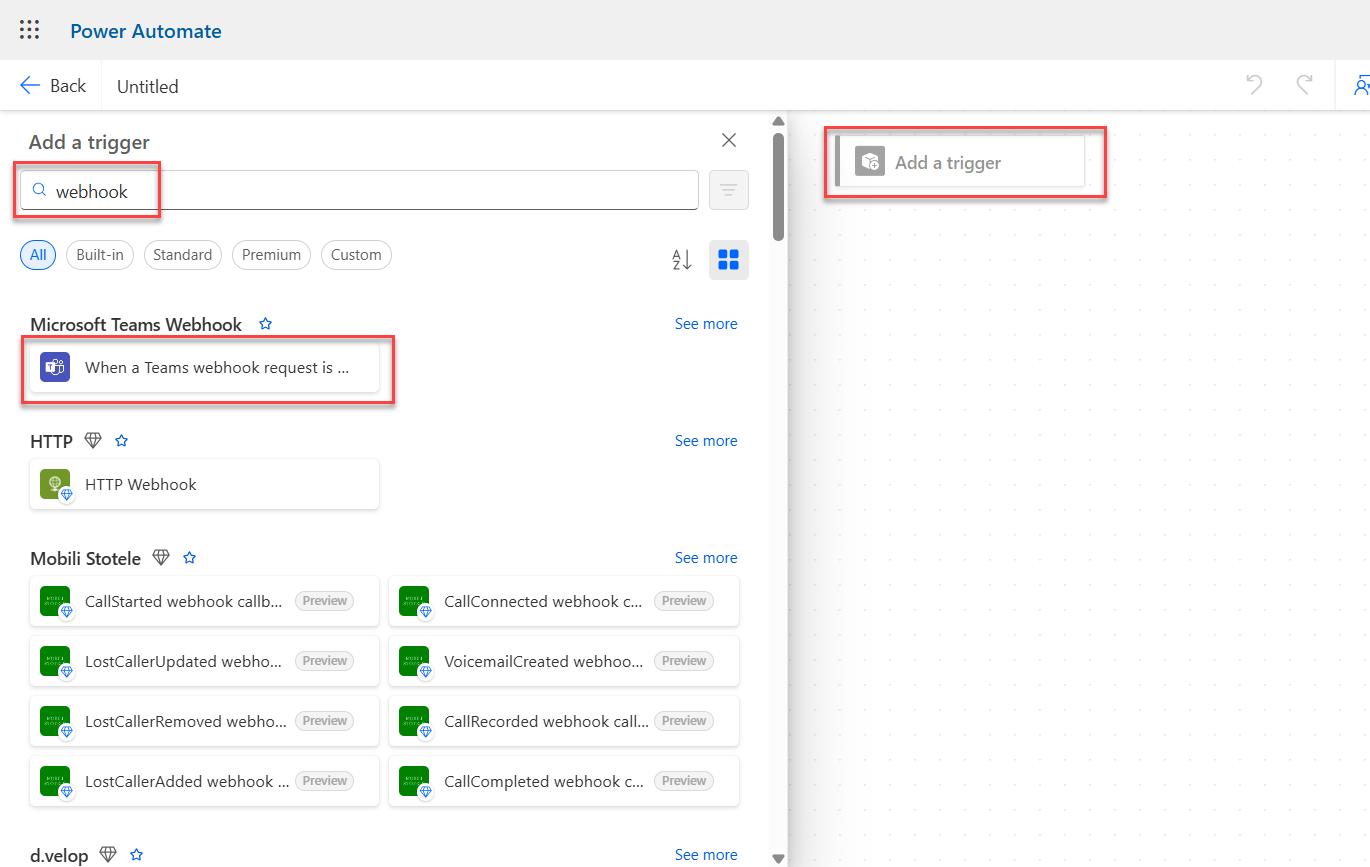The height and width of the screenshot is (867, 1370).
Task: Click the Undo arrow icon
Action: coord(1254,85)
